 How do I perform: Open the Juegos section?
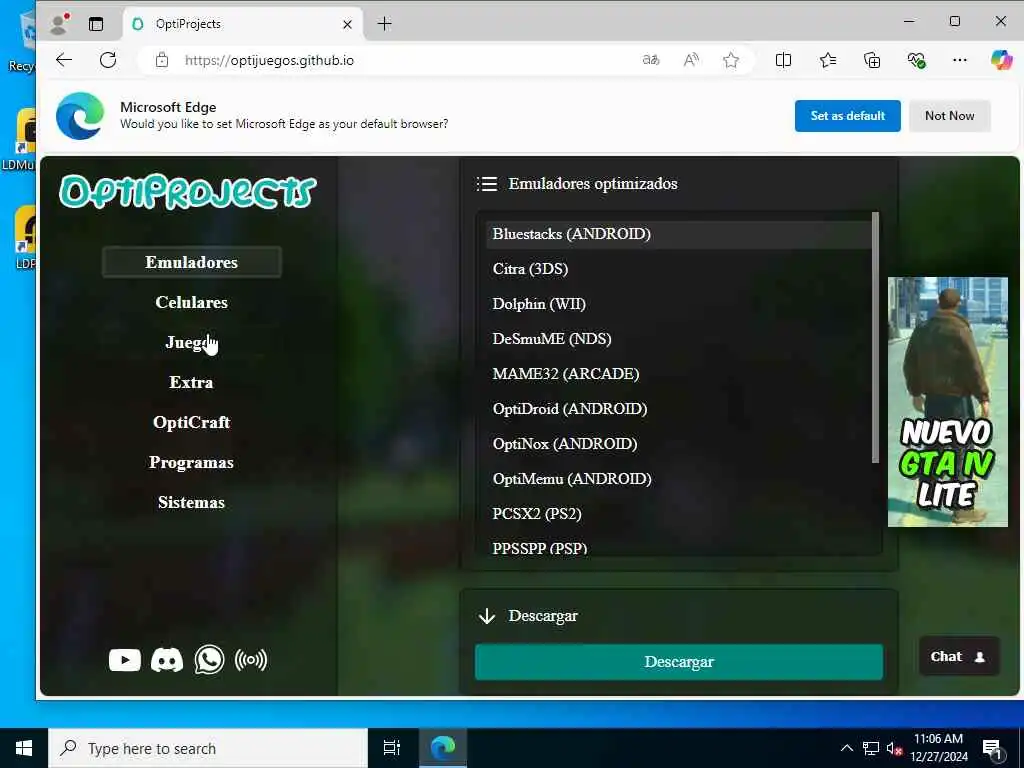[191, 342]
